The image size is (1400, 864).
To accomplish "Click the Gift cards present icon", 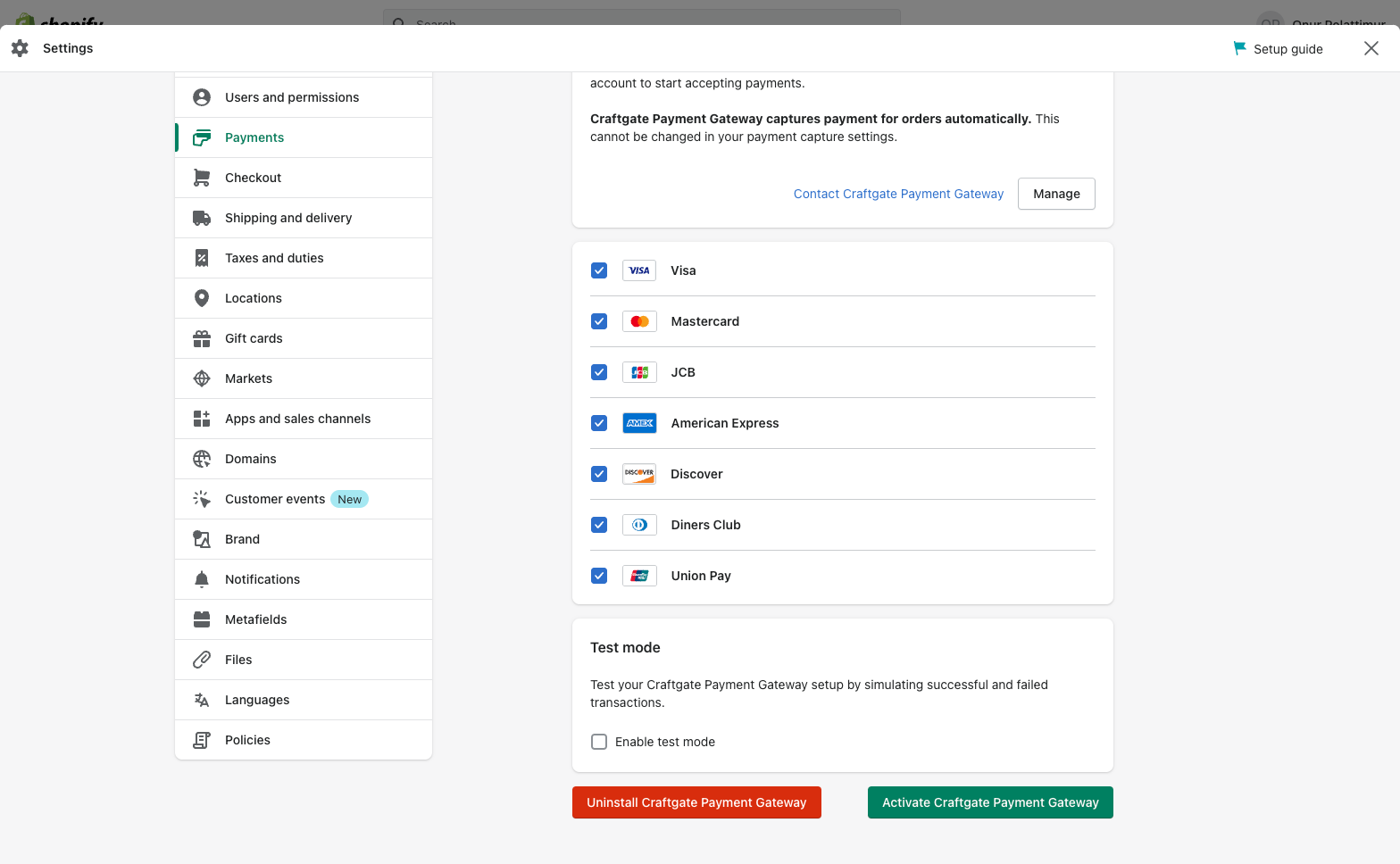I will pos(202,338).
